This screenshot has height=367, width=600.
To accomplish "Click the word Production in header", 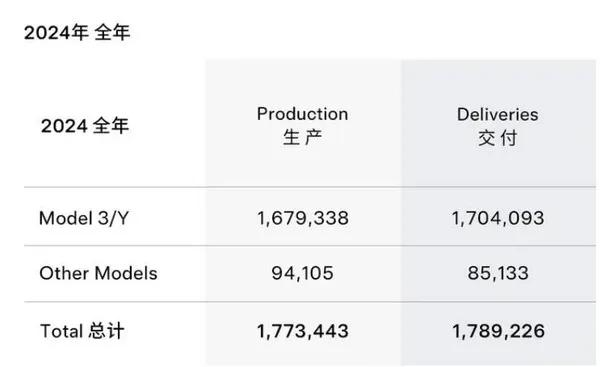I will 302,114.
